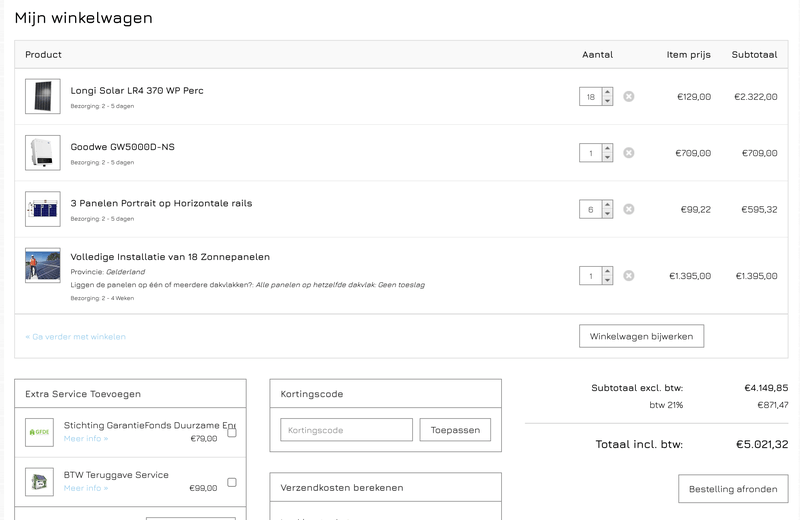Increase quantity of 3 Panelen Portrait rails
This screenshot has height=520, width=800.
607,205
